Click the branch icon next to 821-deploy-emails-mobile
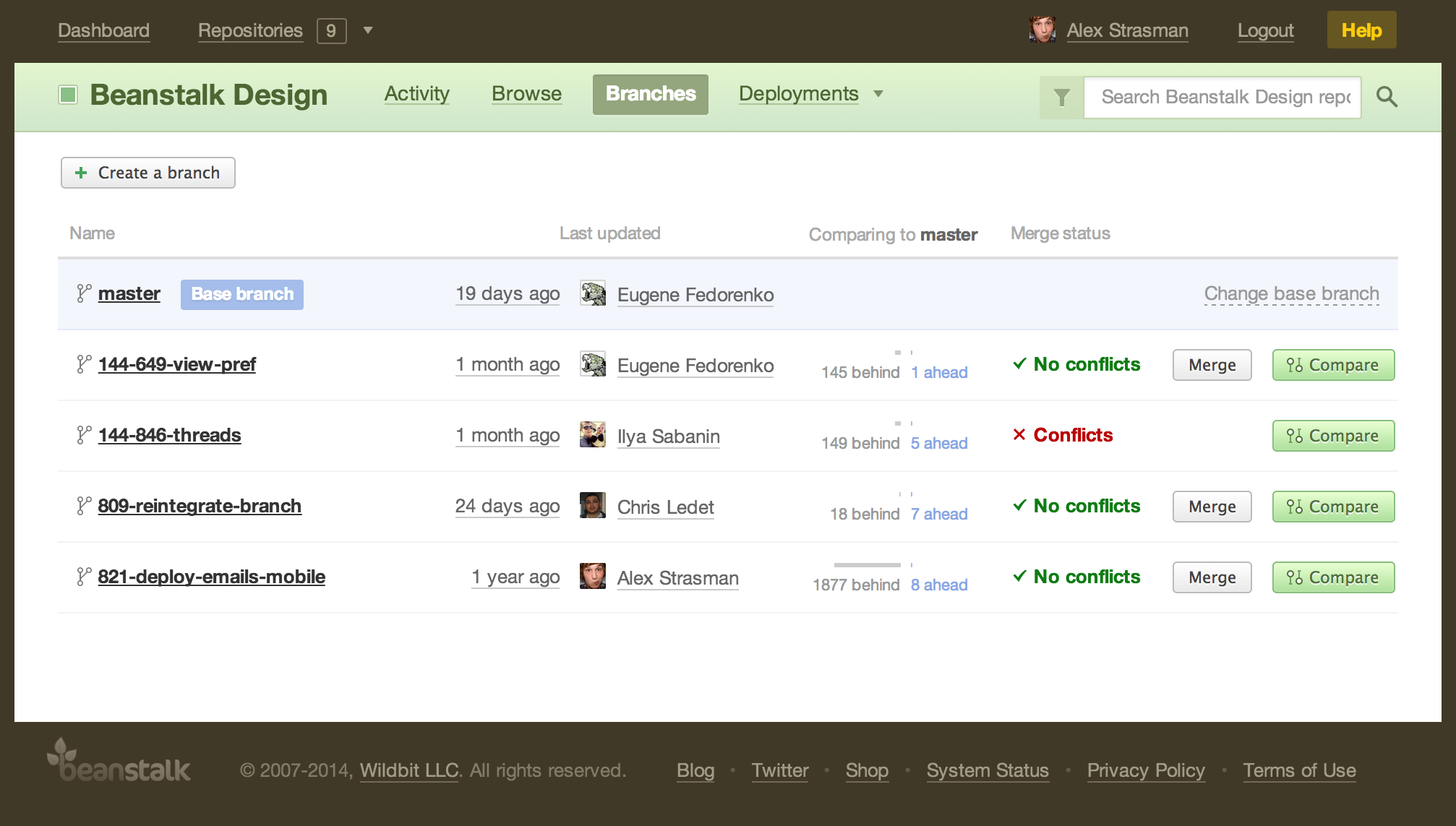Screen dimensions: 1456x826 84,577
